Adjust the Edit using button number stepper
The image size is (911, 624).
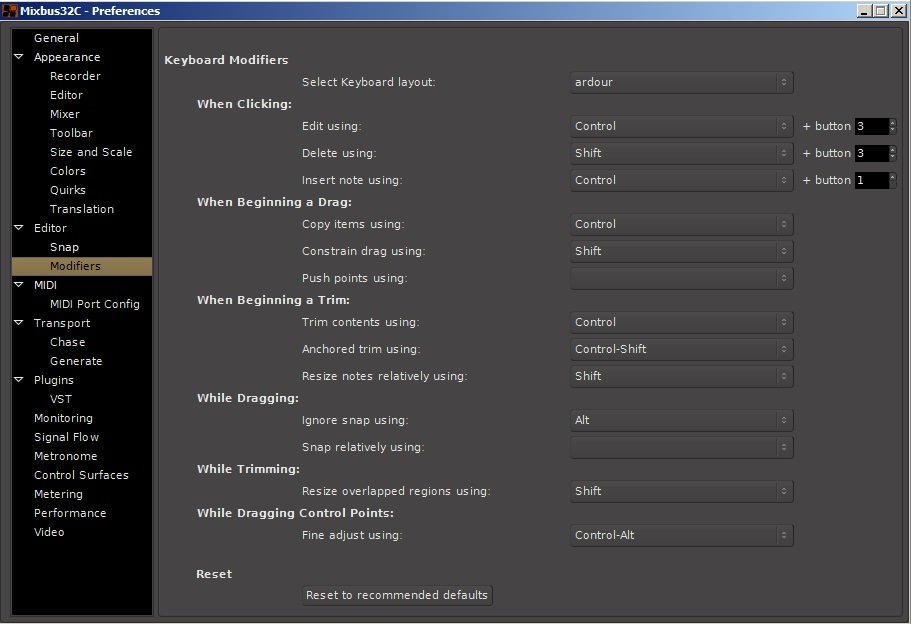coord(893,126)
